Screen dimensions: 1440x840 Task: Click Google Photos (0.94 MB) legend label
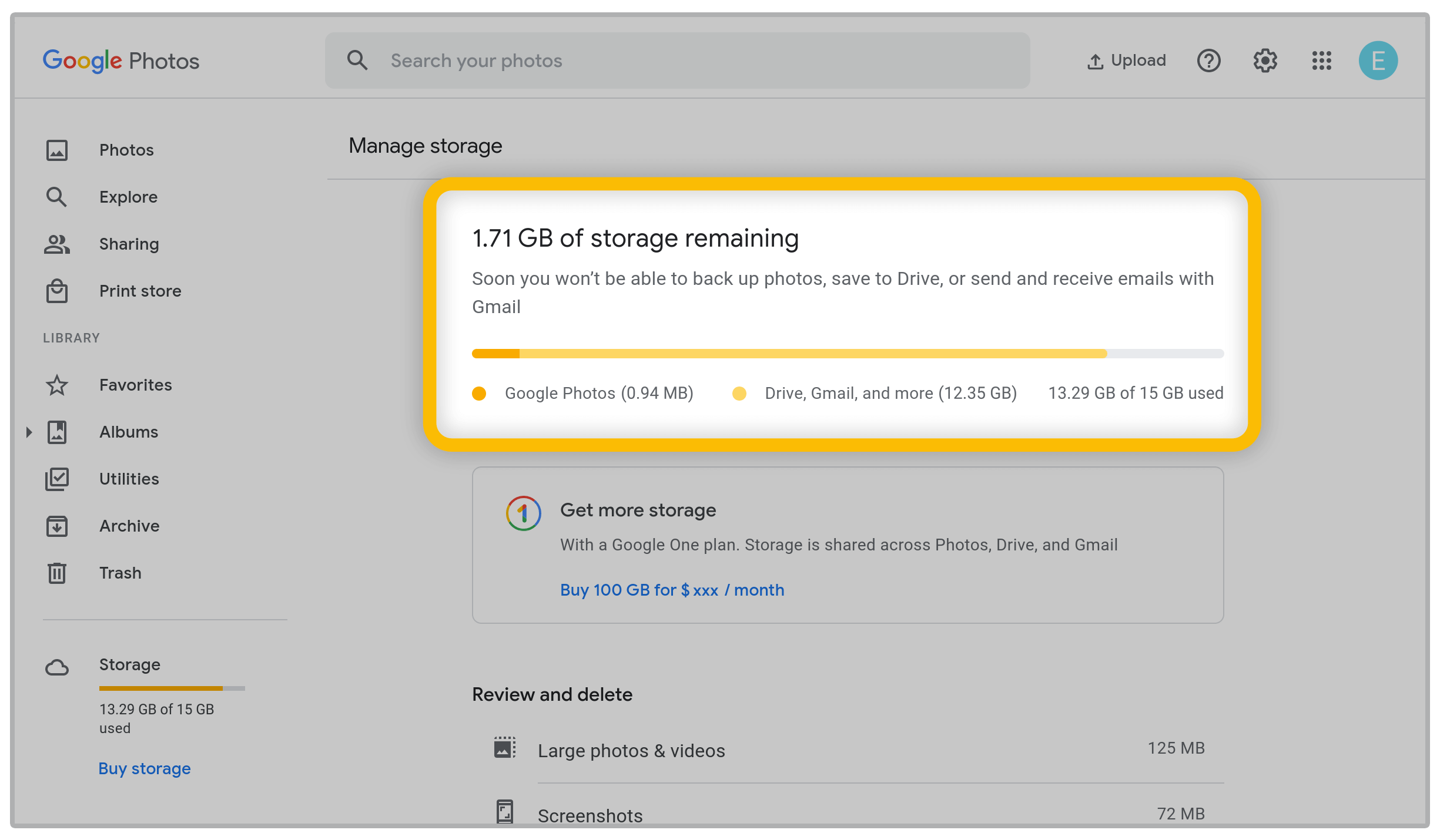click(599, 393)
